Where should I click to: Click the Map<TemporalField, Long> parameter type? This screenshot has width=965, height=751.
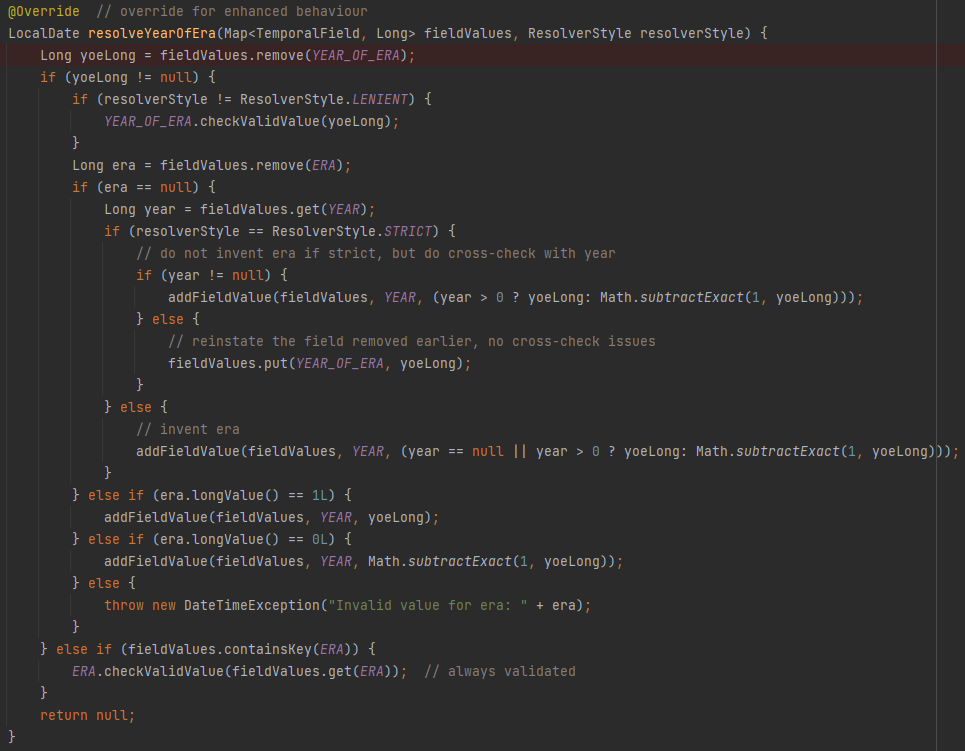coord(319,33)
